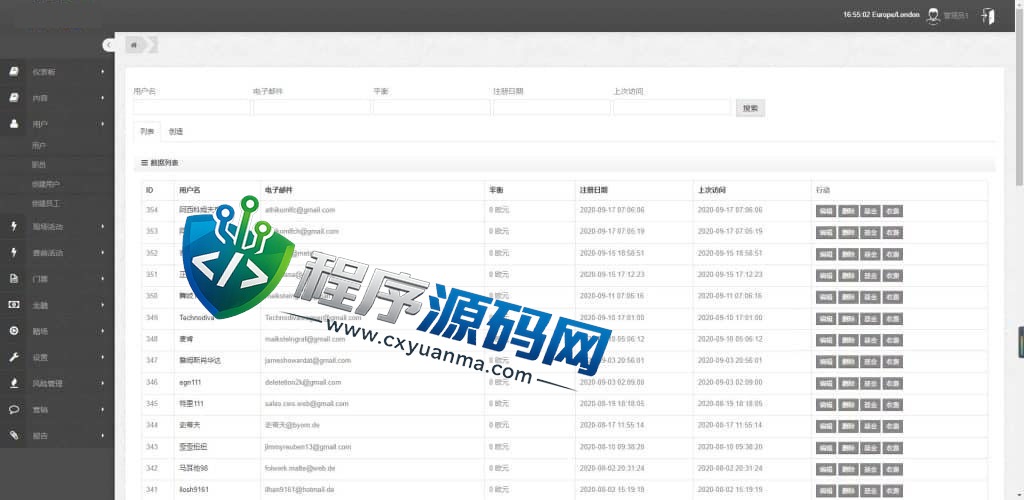Click 编辑 edit button for user 342
Screen dimensions: 1024x500
826,469
